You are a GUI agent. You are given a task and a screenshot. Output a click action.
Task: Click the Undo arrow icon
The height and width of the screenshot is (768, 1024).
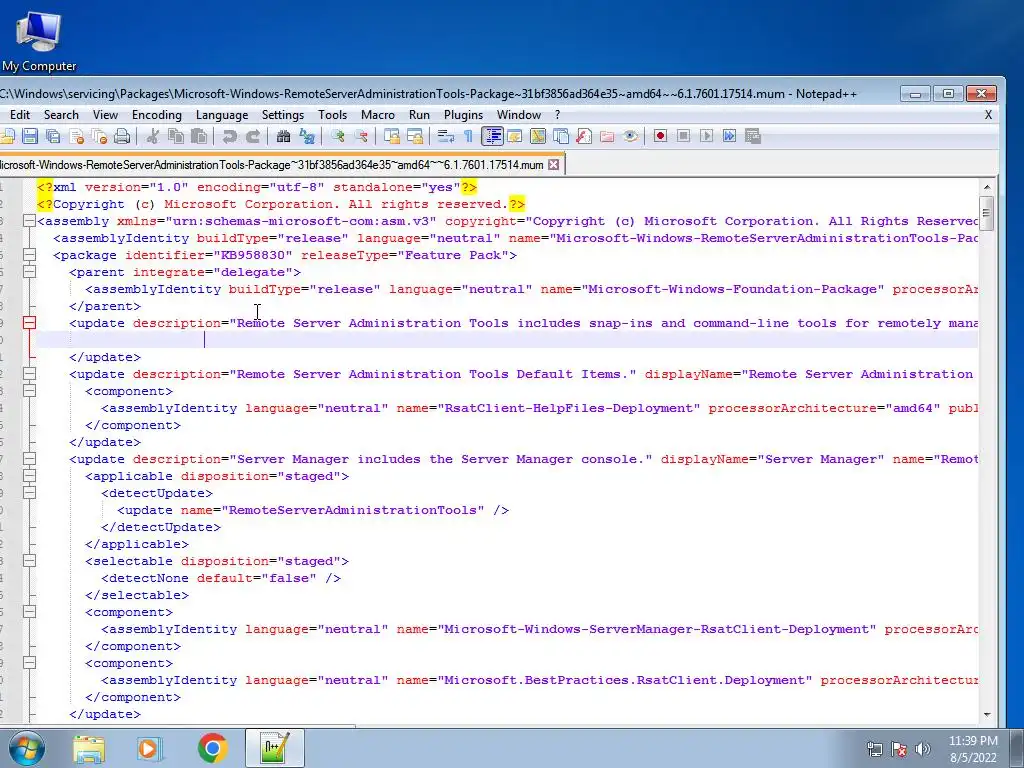229,136
